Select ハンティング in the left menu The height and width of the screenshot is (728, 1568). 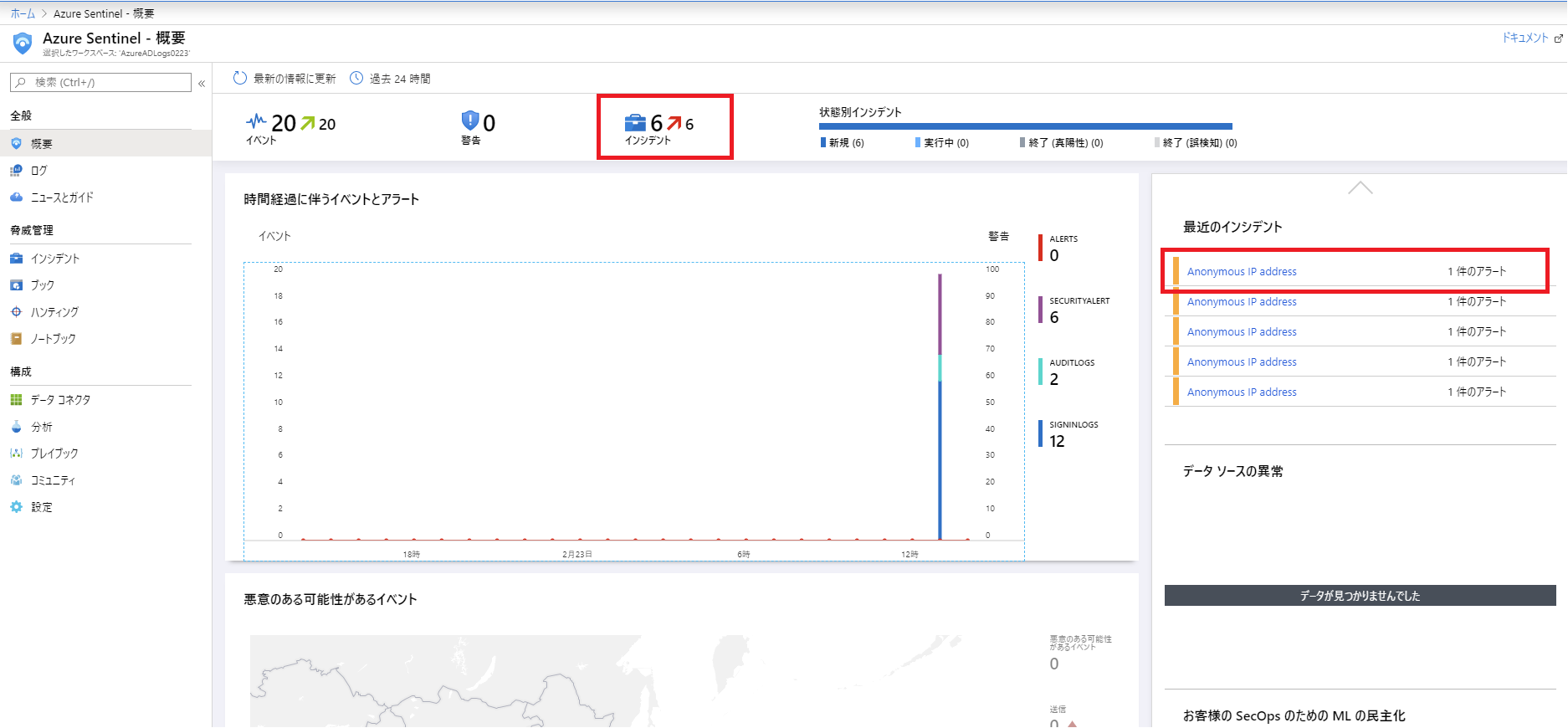[x=105, y=312]
